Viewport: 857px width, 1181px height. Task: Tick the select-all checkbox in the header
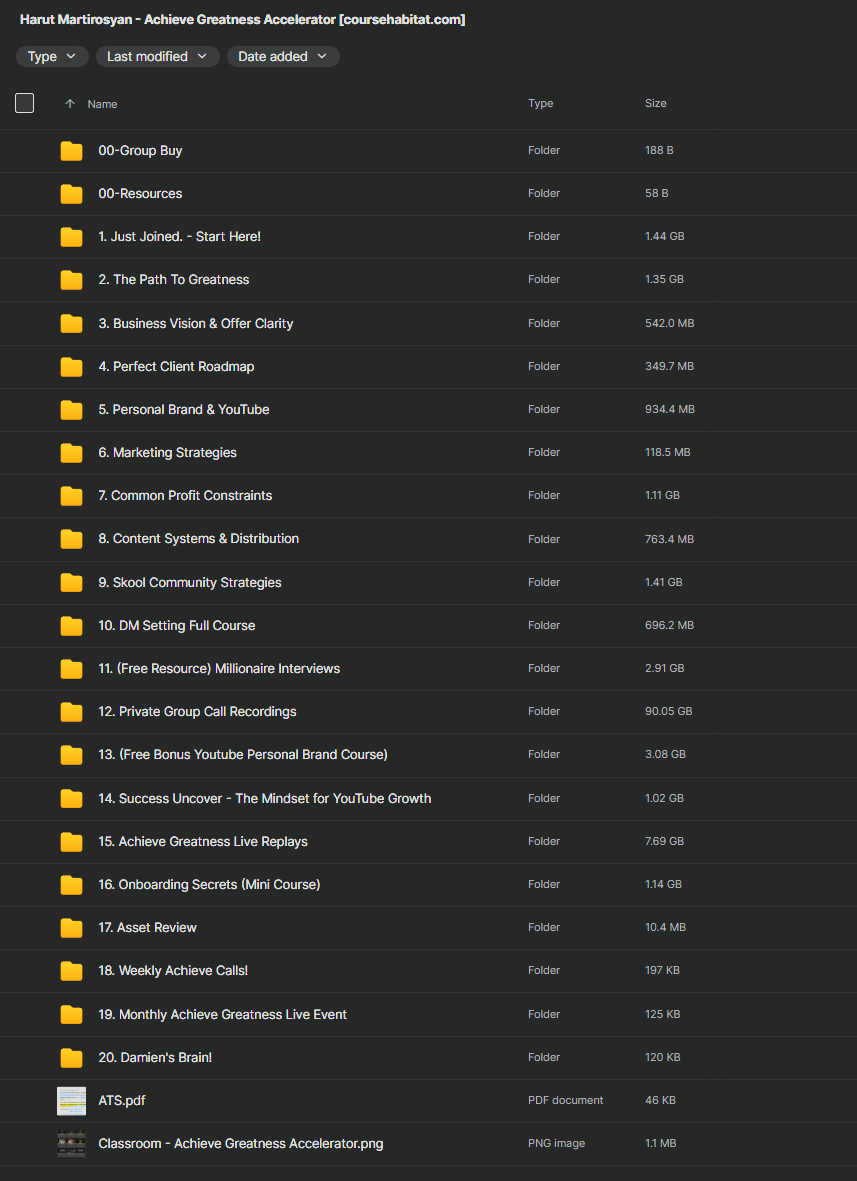[25, 103]
